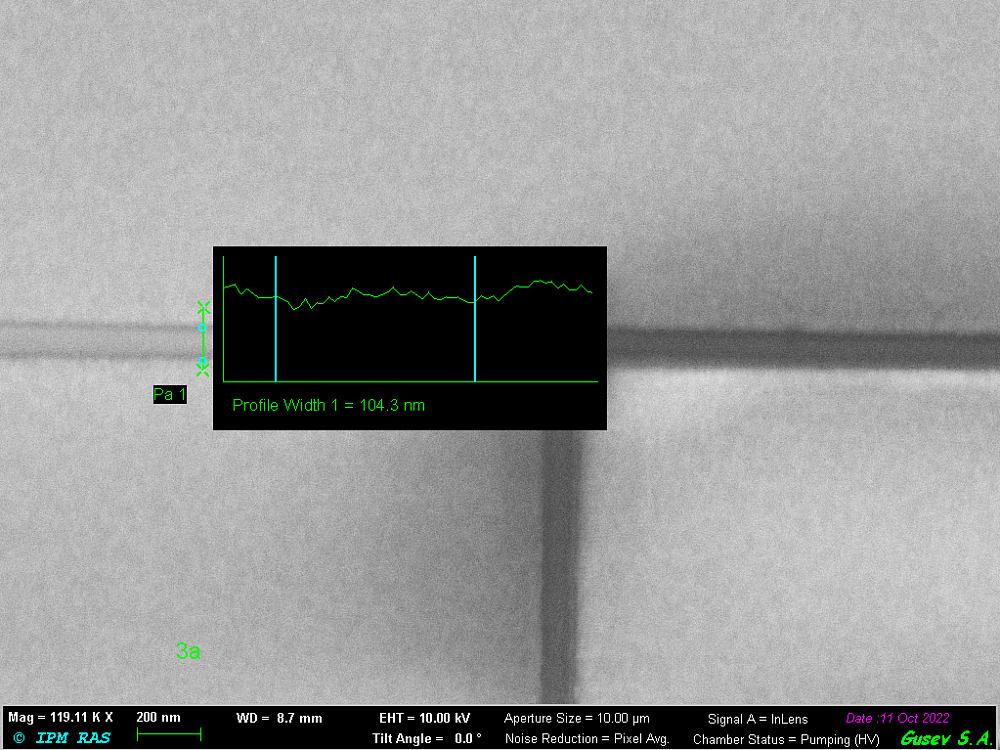Click the lower cyan circle handle on profile line

[203, 361]
